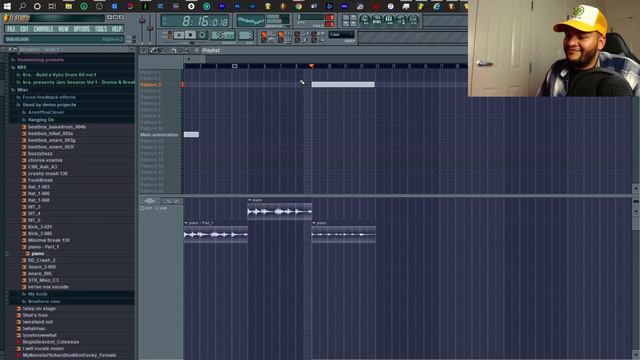This screenshot has height=360, width=640.
Task: Open the mixer shortcut button
Action: tap(413, 20)
